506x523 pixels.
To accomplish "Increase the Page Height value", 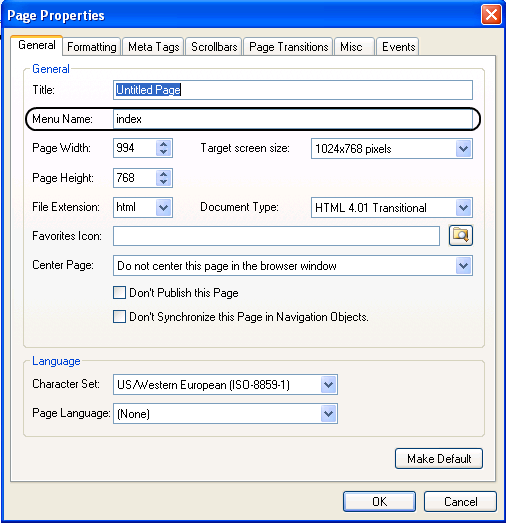I will [163, 174].
